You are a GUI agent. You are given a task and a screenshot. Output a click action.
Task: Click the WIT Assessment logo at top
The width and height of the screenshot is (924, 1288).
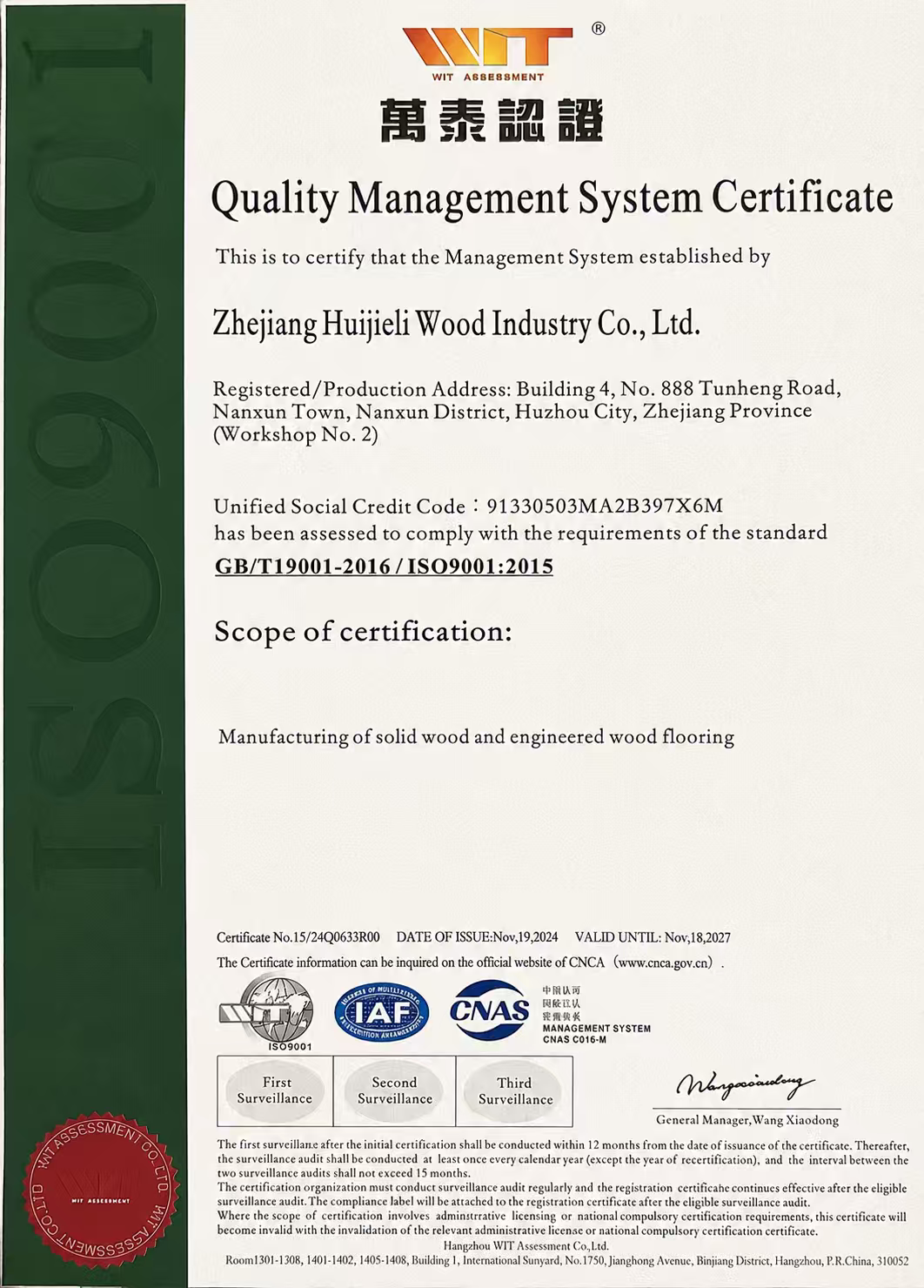(488, 54)
